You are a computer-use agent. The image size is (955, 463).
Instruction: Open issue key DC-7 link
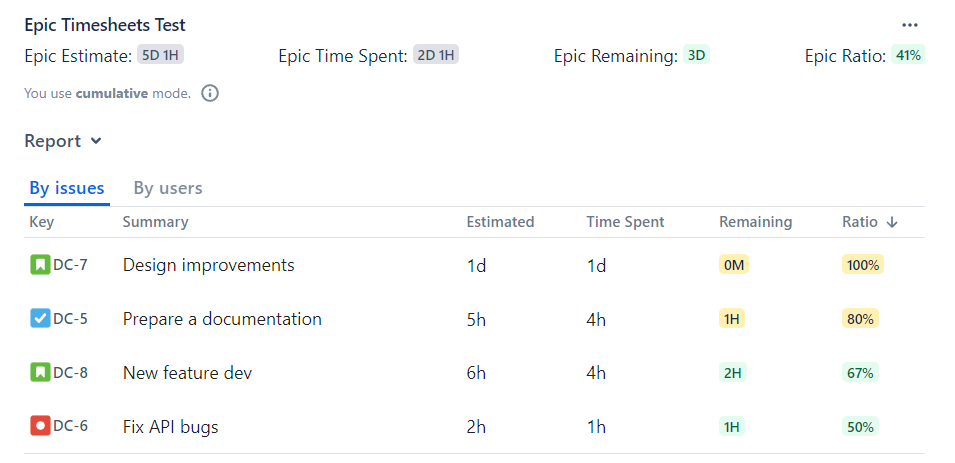[70, 265]
